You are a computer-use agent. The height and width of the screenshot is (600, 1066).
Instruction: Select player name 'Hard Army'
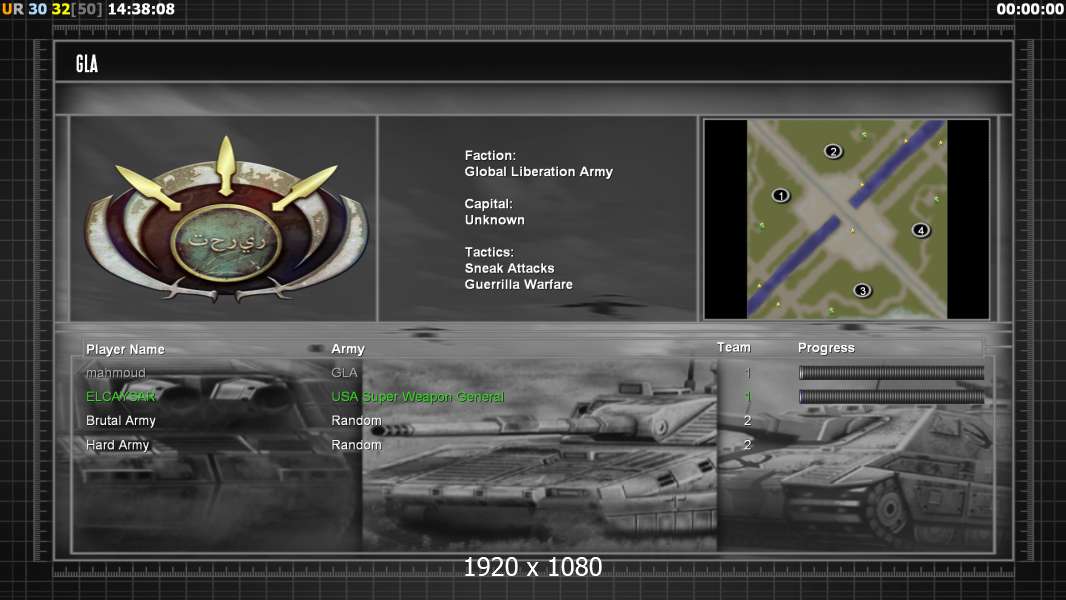click(117, 444)
